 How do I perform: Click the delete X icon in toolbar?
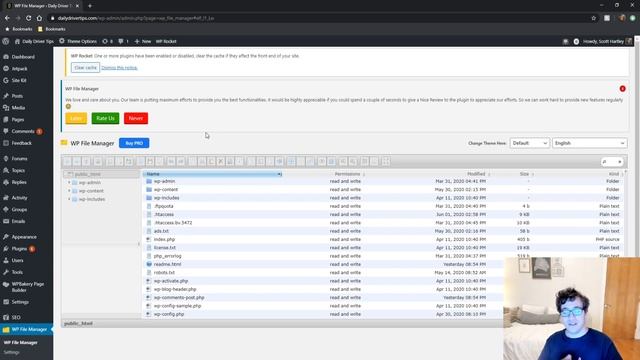[220, 162]
